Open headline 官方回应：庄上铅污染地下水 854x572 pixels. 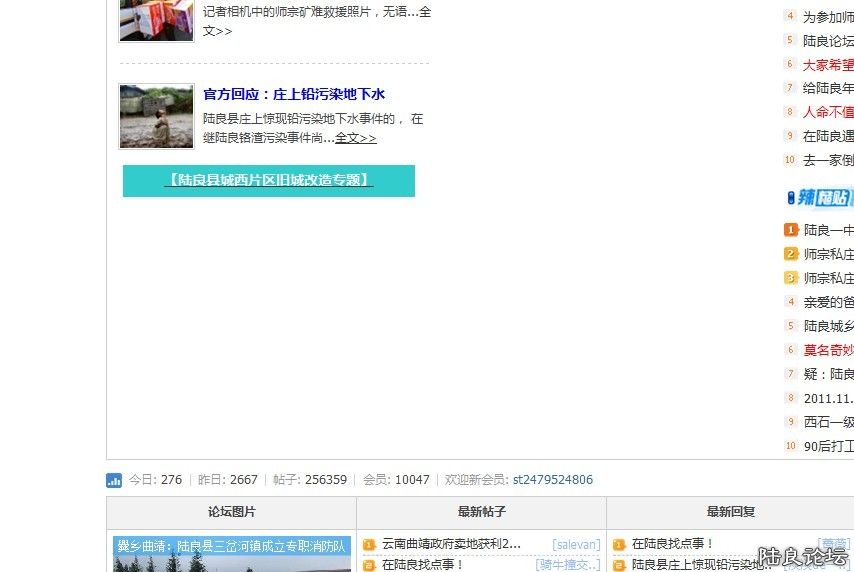tap(293, 95)
